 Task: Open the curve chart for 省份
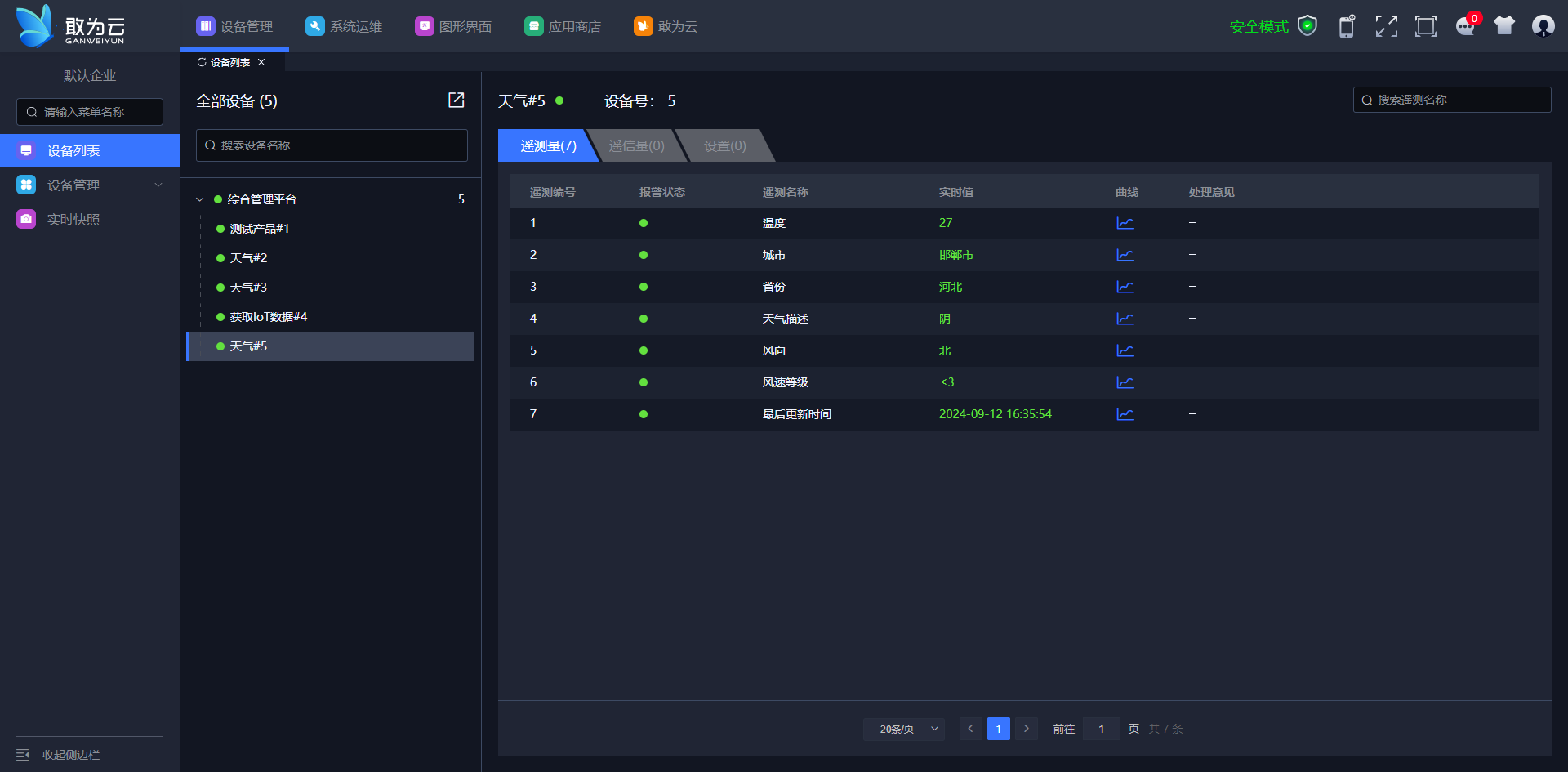tap(1125, 287)
